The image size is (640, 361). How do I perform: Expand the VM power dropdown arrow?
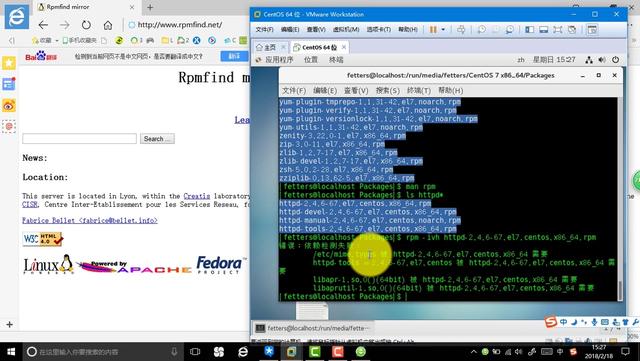pos(443,29)
